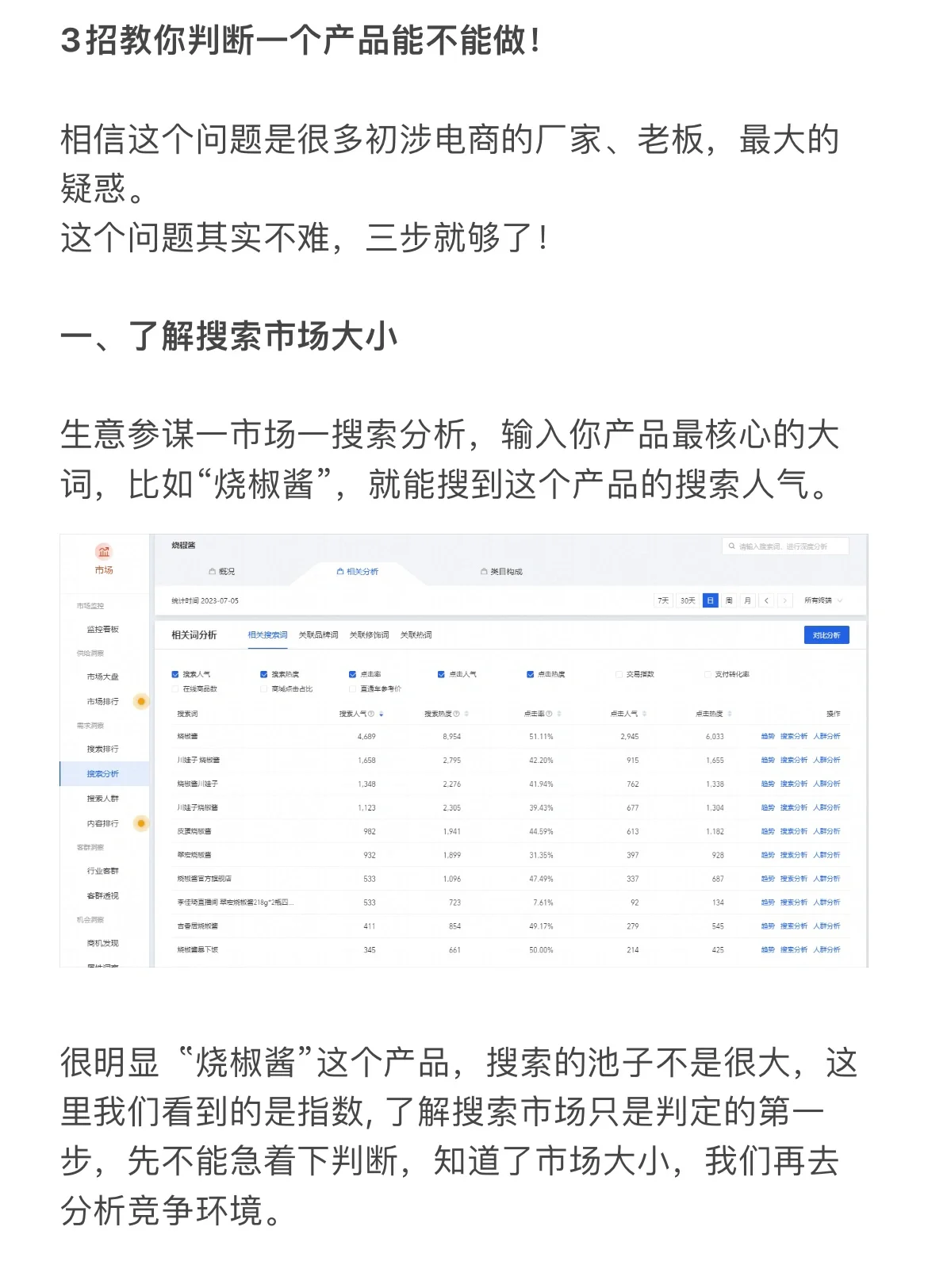Click the search keyword input field
The width and height of the screenshot is (928, 1288).
(x=785, y=546)
